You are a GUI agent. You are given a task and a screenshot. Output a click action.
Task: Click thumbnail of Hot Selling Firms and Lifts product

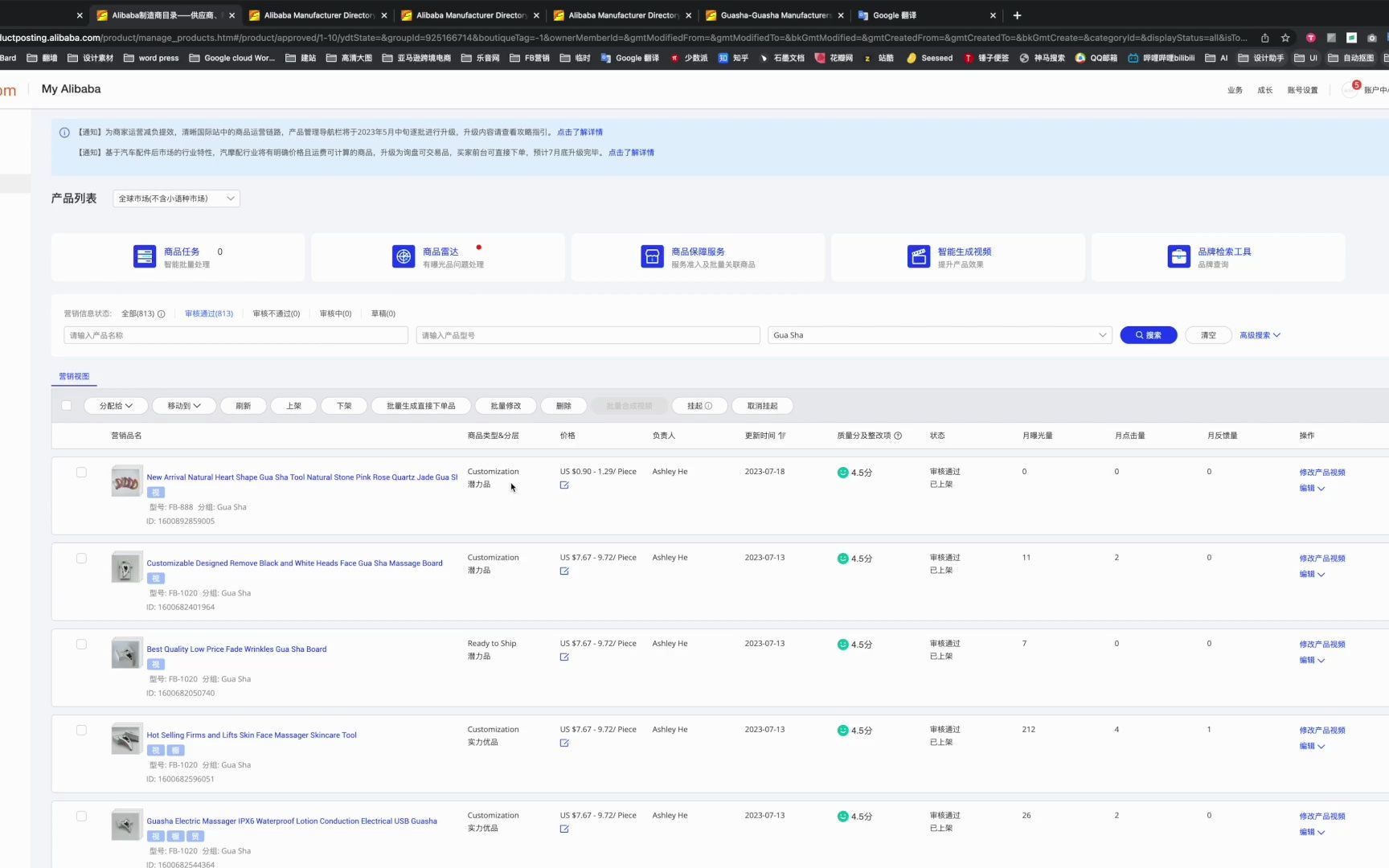point(126,739)
